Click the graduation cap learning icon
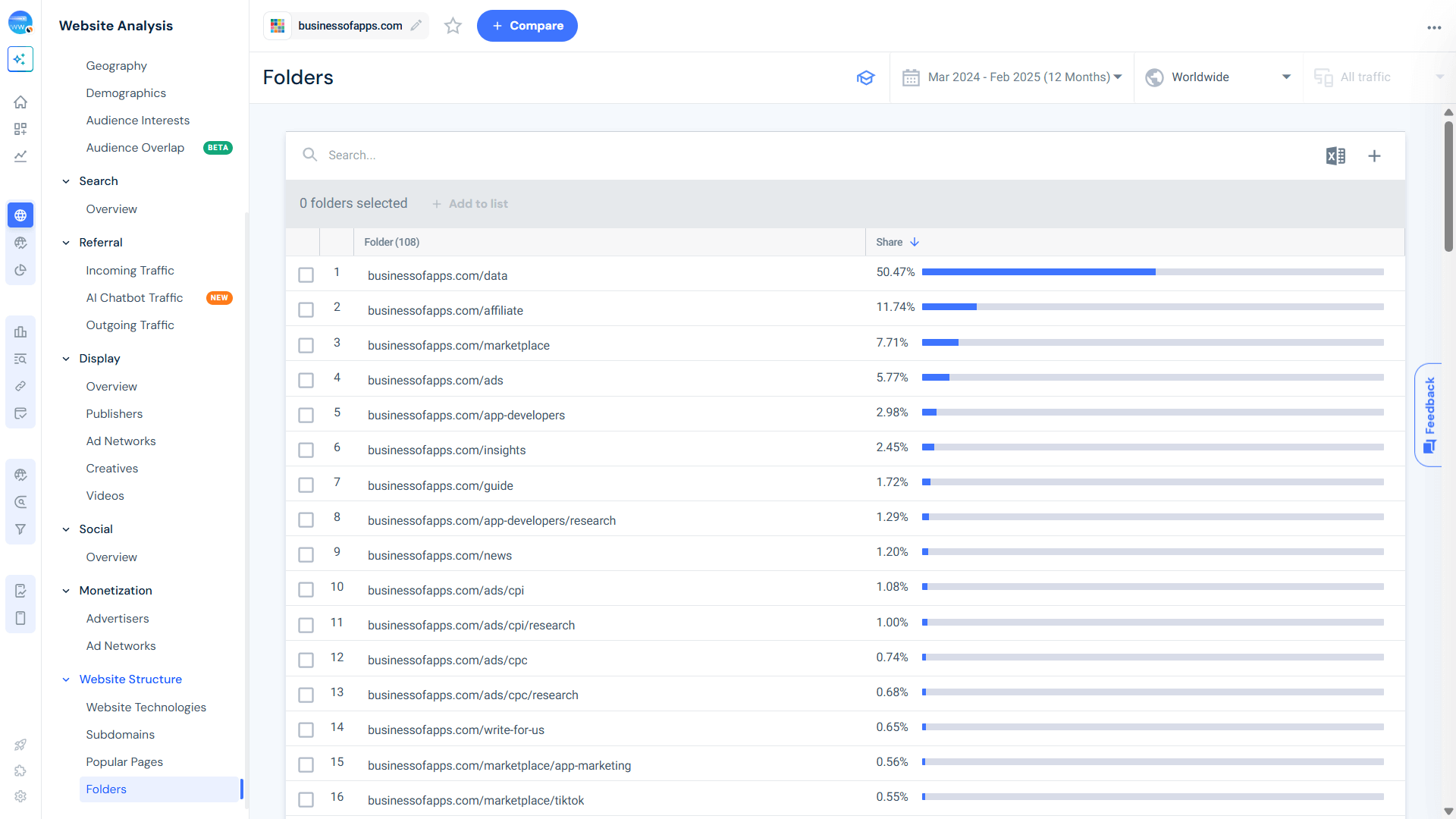Screen dimensions: 1456x819 tap(865, 77)
